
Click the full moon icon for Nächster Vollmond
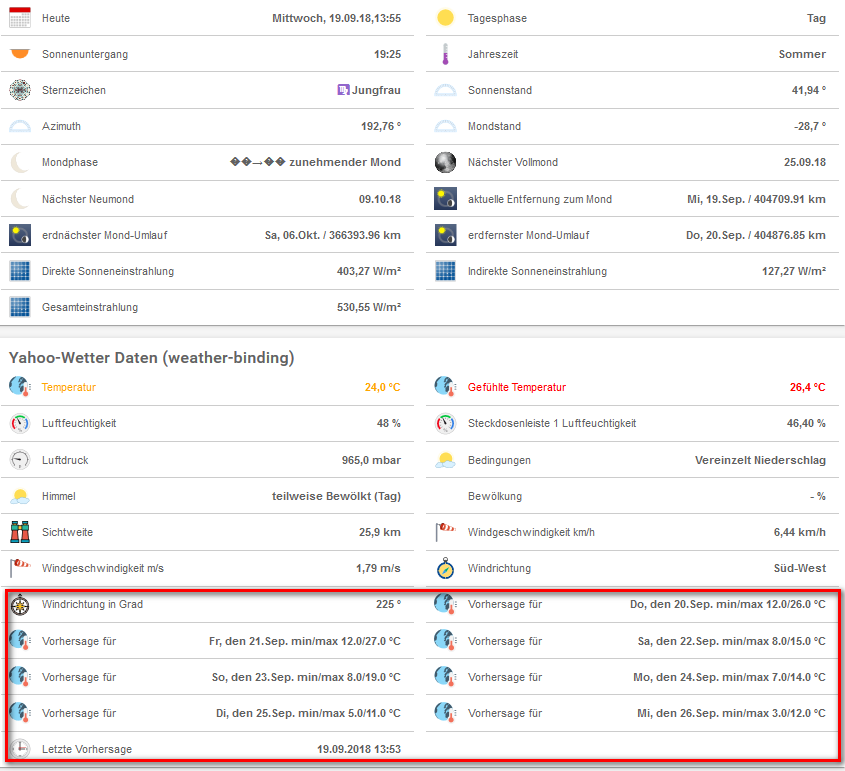[445, 162]
